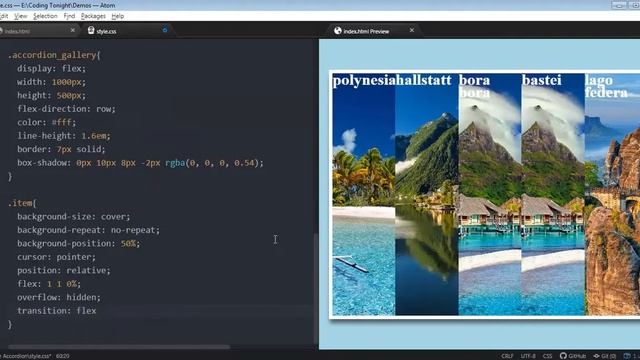Click the 'background-size: cover;' line
This screenshot has height=360, width=640.
click(73, 217)
